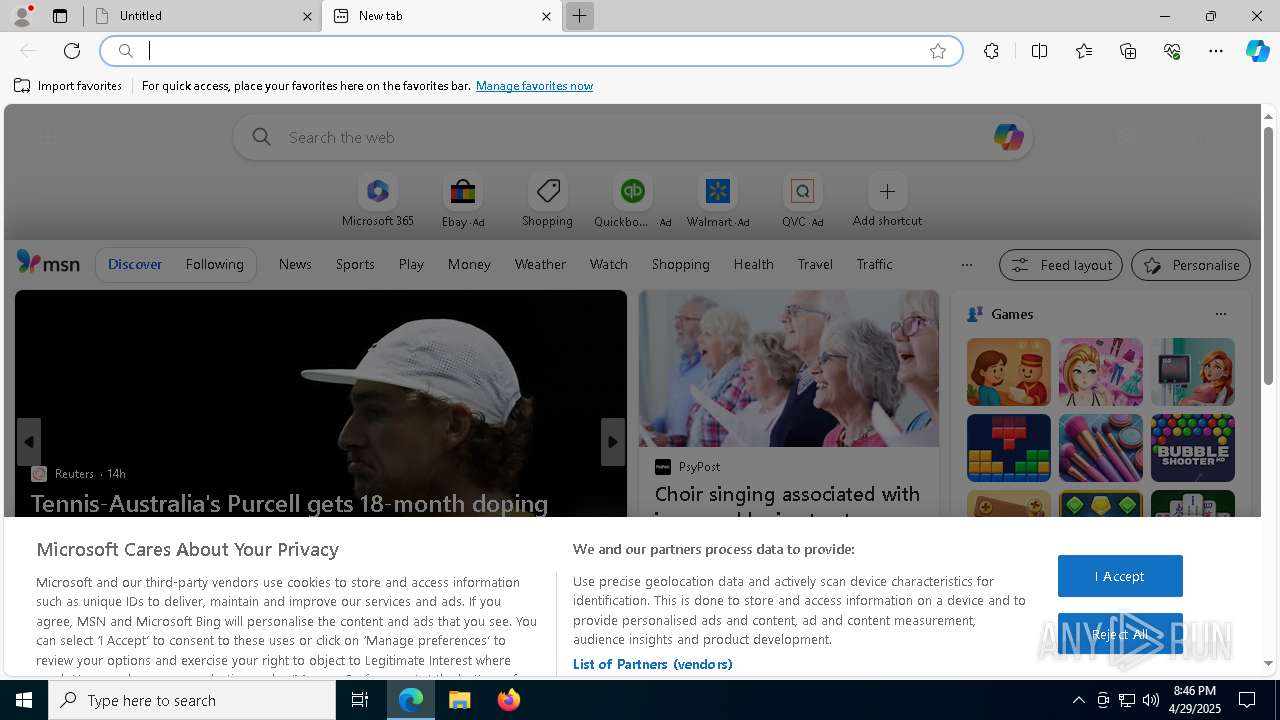Close the Untitled tab

(307, 16)
